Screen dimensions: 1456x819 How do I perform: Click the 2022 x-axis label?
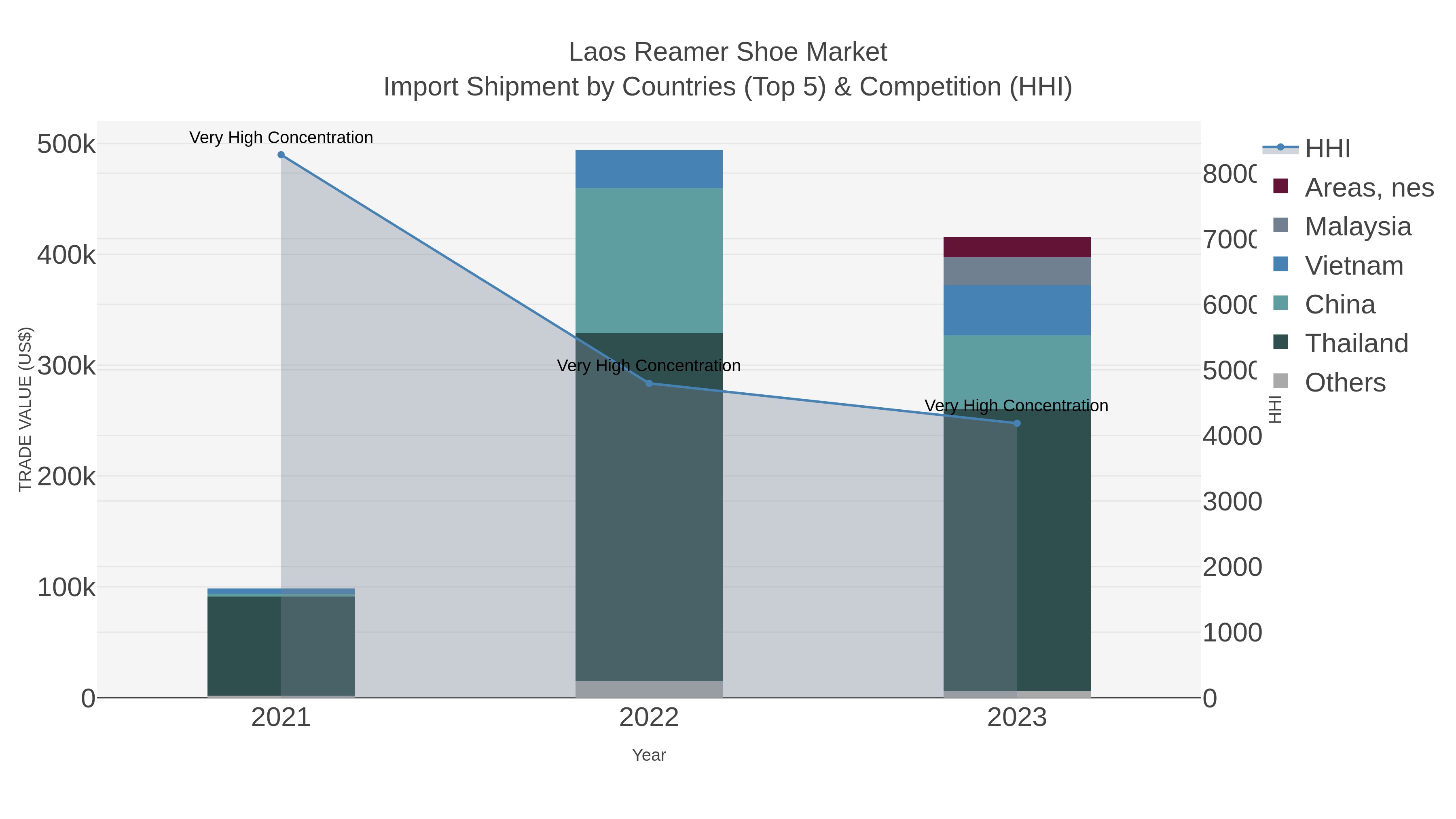(649, 718)
